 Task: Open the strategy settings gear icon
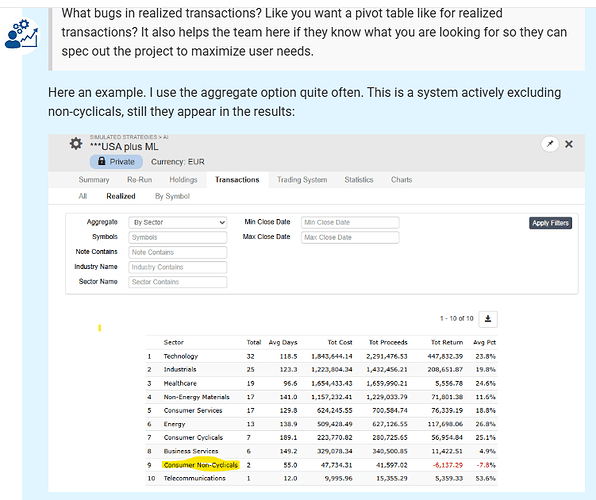76,144
